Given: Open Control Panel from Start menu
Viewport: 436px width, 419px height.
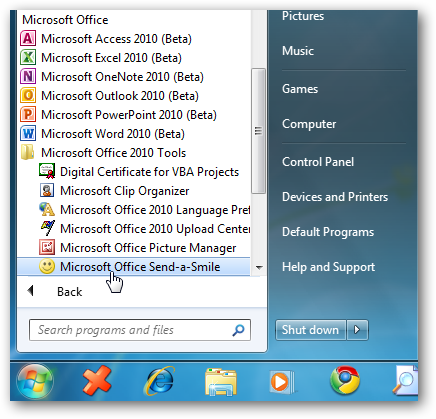Looking at the screenshot, I should [x=318, y=162].
